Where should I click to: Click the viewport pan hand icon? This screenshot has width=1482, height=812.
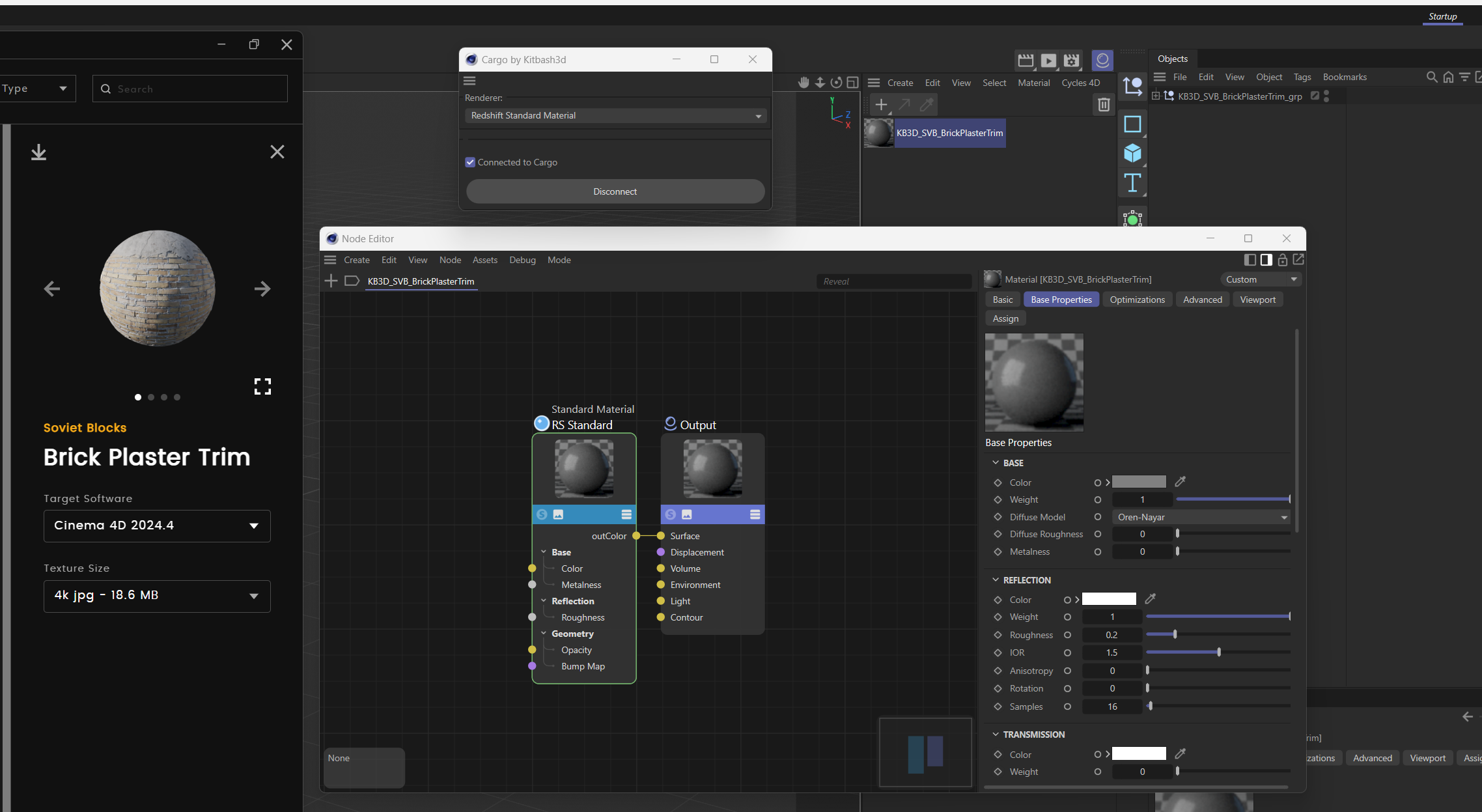point(804,82)
